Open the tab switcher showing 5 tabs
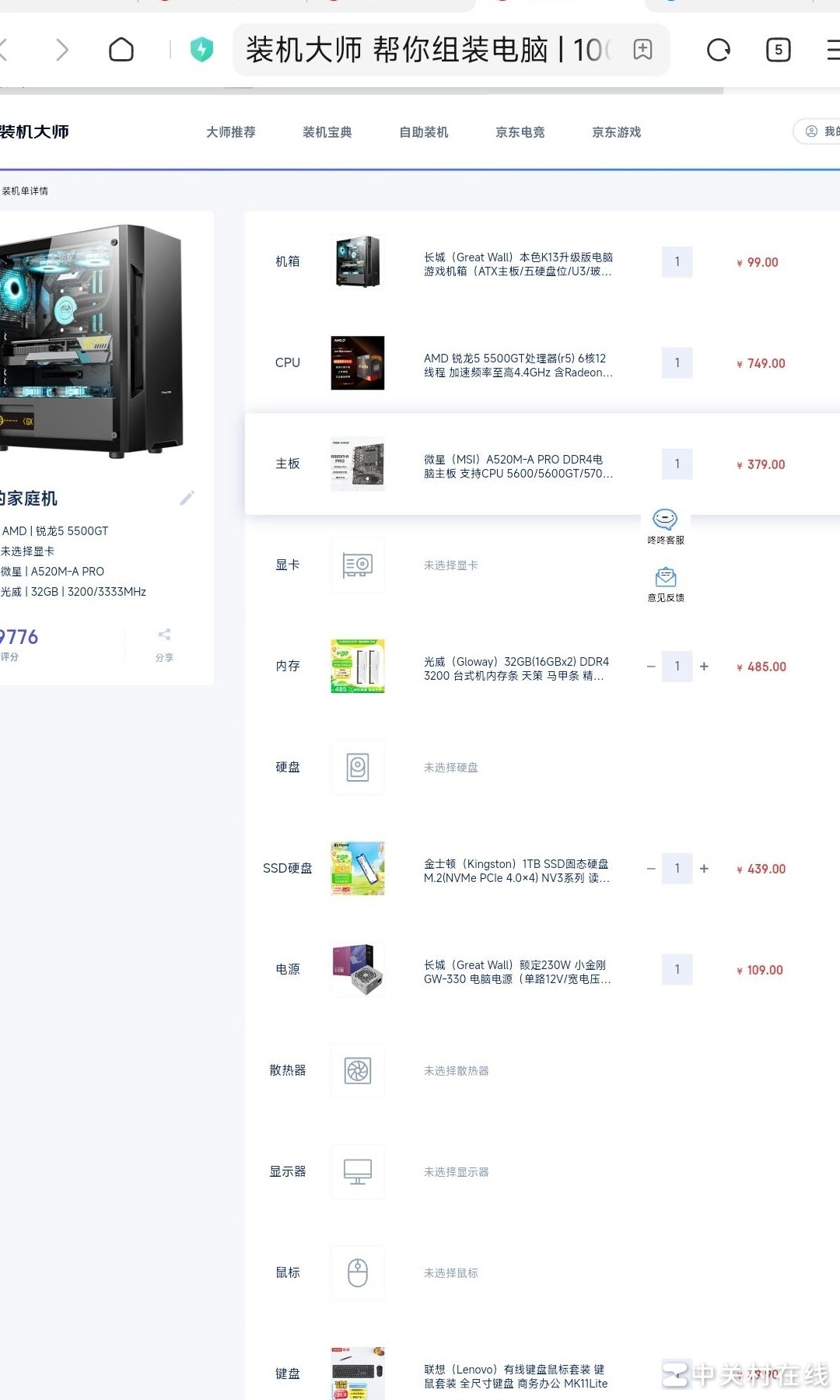The height and width of the screenshot is (1400, 840). pyautogui.click(x=778, y=50)
